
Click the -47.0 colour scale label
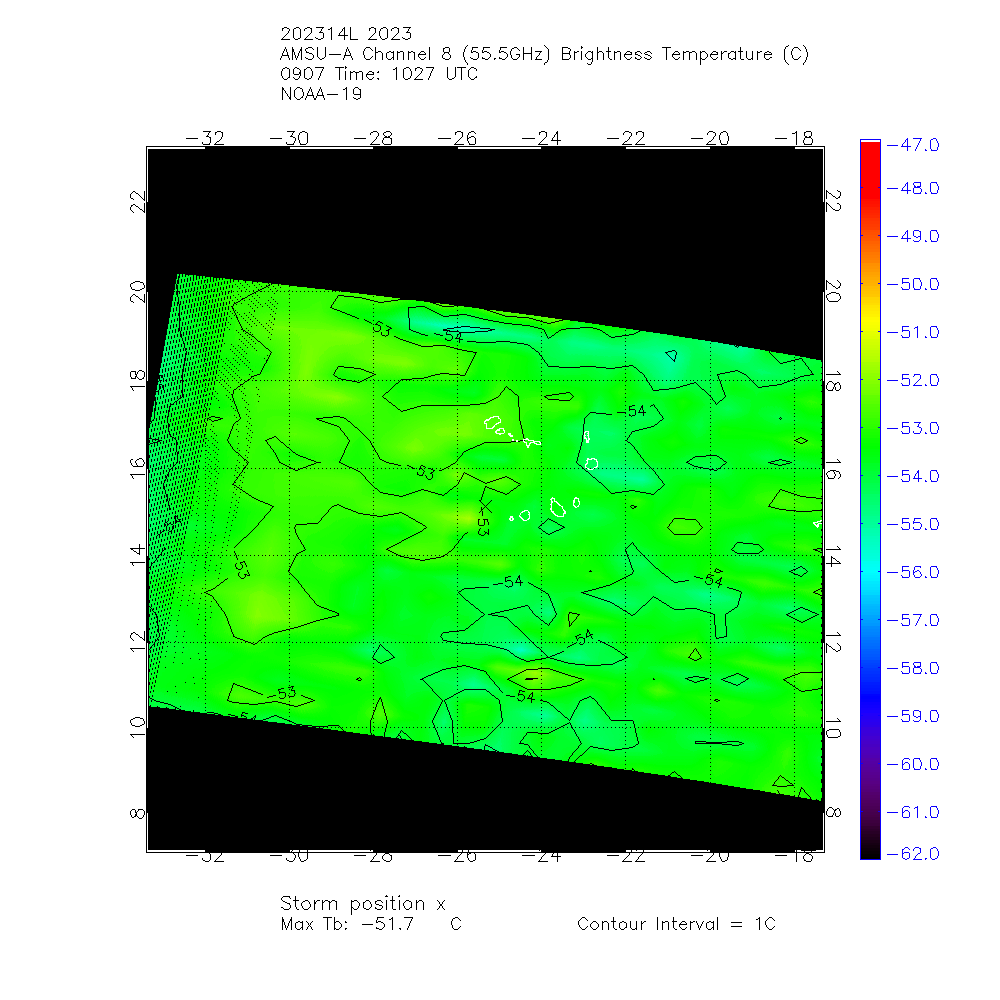913,145
